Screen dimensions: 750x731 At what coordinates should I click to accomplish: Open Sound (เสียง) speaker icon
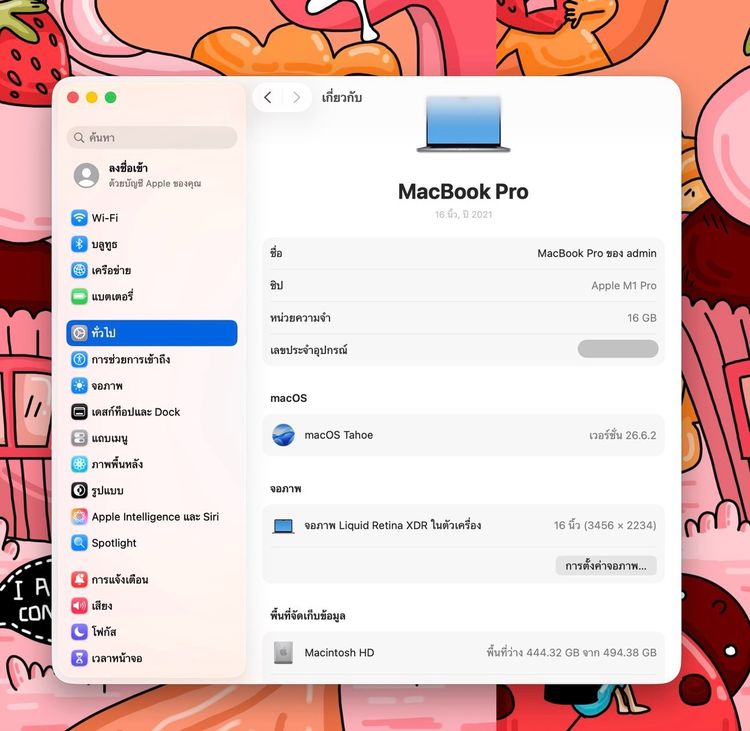click(79, 606)
